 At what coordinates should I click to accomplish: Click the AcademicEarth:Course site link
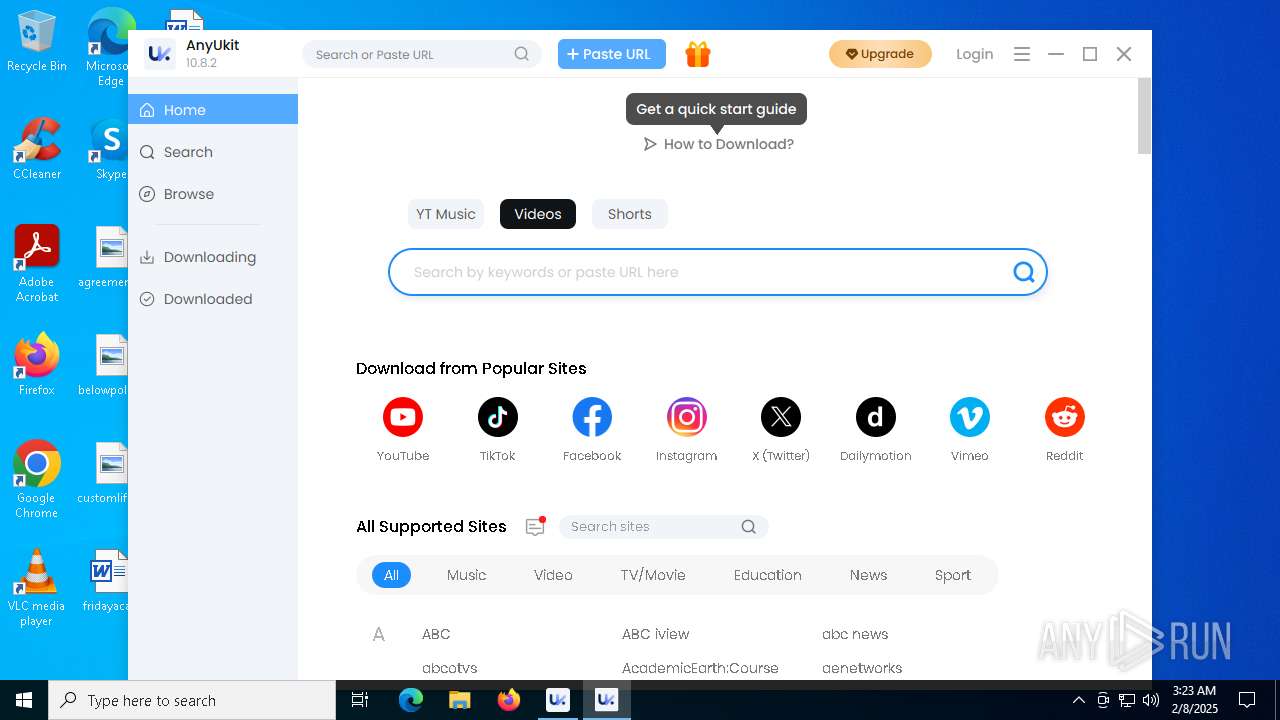(x=700, y=668)
